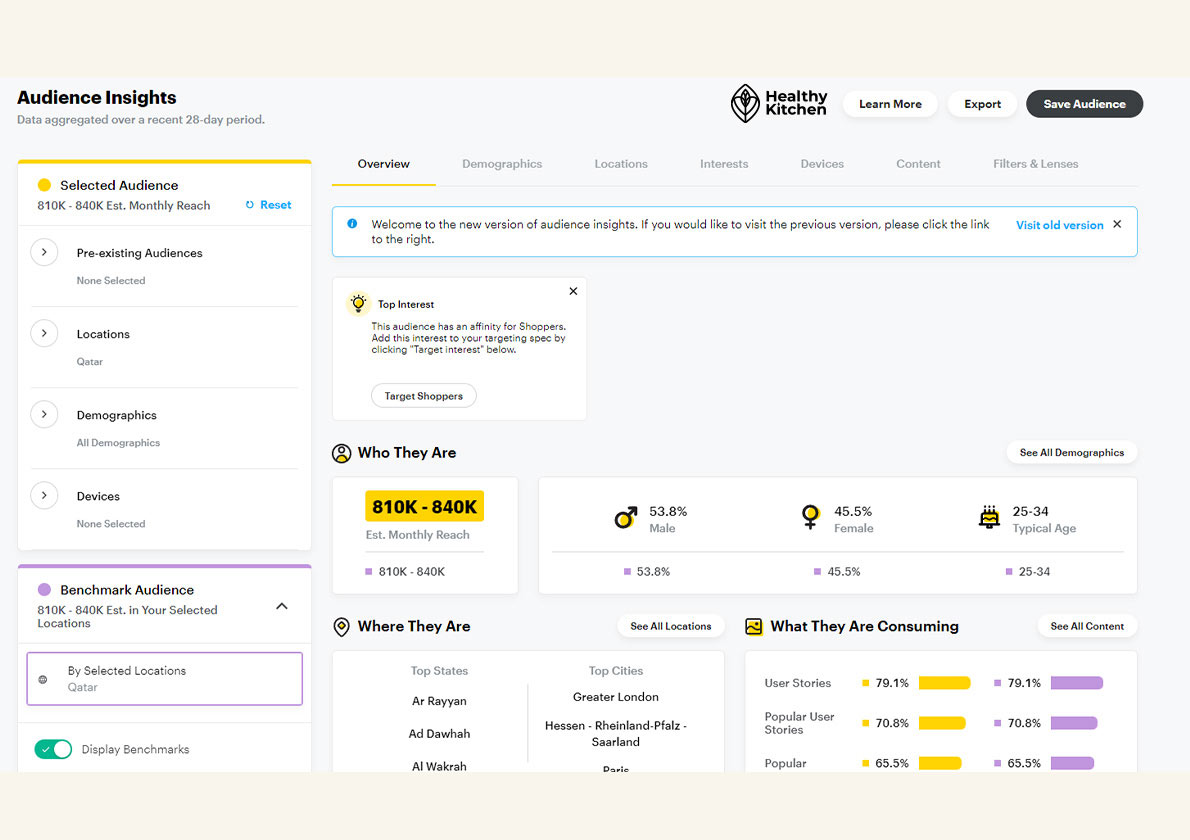
Task: Expand the Locations filter section
Action: pyautogui.click(x=44, y=334)
